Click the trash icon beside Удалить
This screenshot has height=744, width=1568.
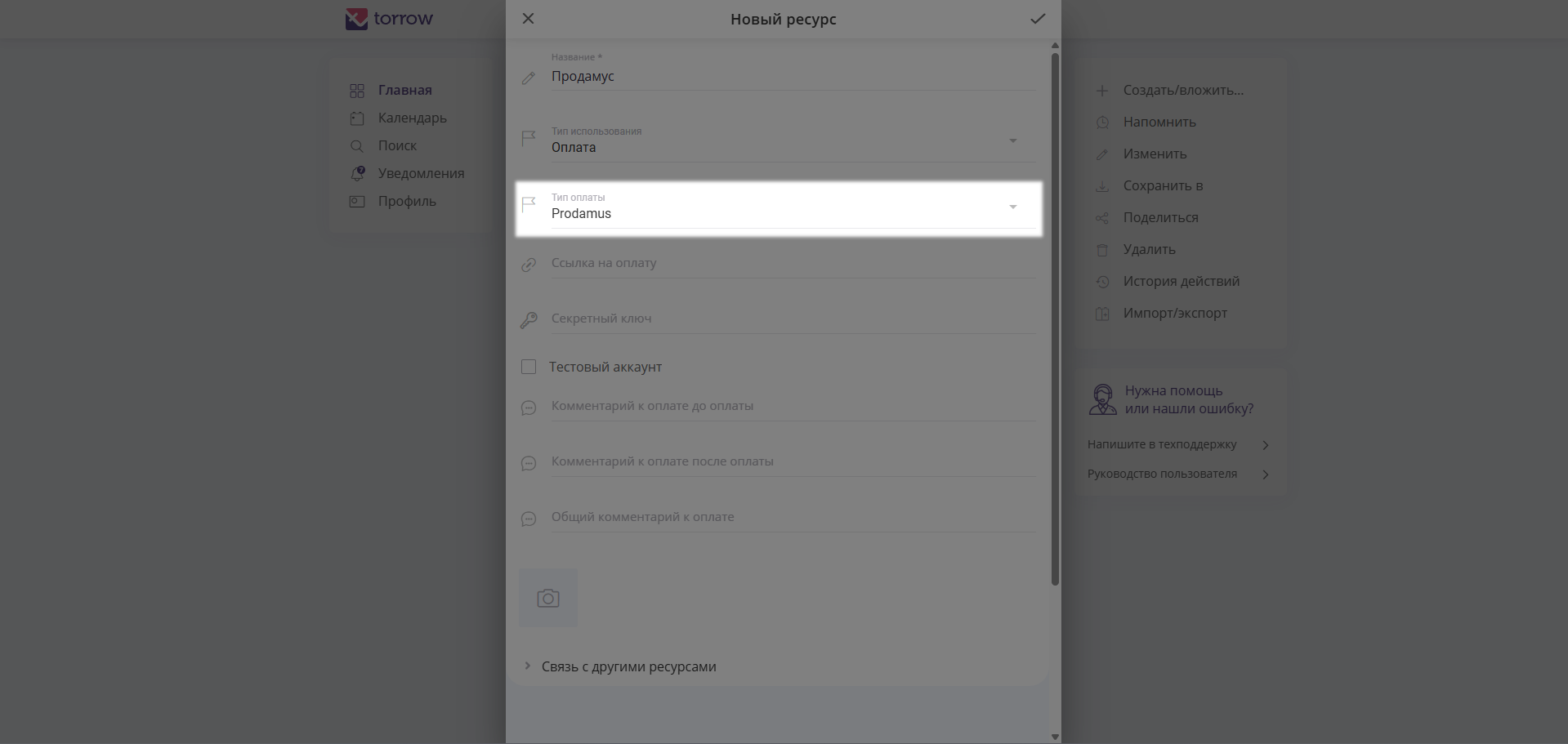pyautogui.click(x=1102, y=250)
